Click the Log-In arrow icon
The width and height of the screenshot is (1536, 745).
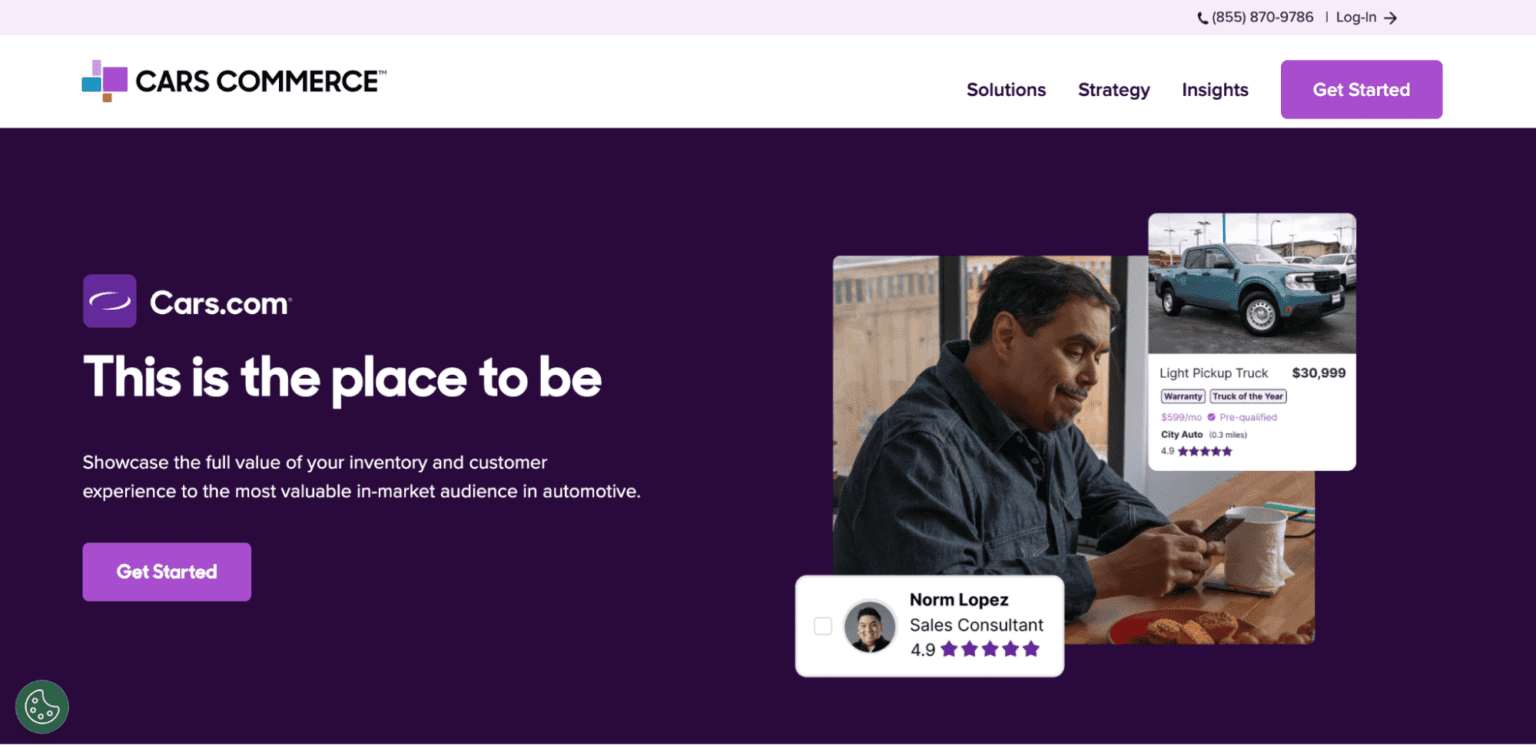1391,18
